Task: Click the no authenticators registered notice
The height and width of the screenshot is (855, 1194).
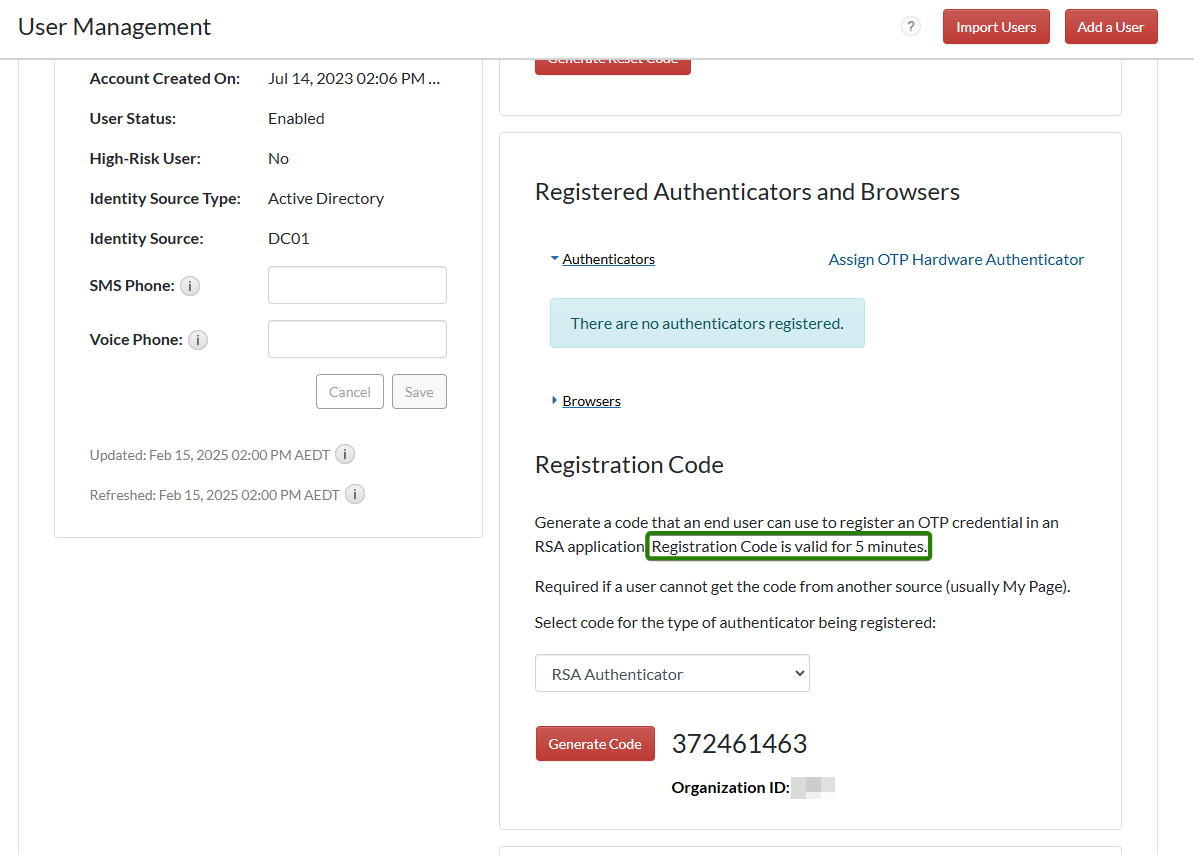Action: pyautogui.click(x=707, y=323)
